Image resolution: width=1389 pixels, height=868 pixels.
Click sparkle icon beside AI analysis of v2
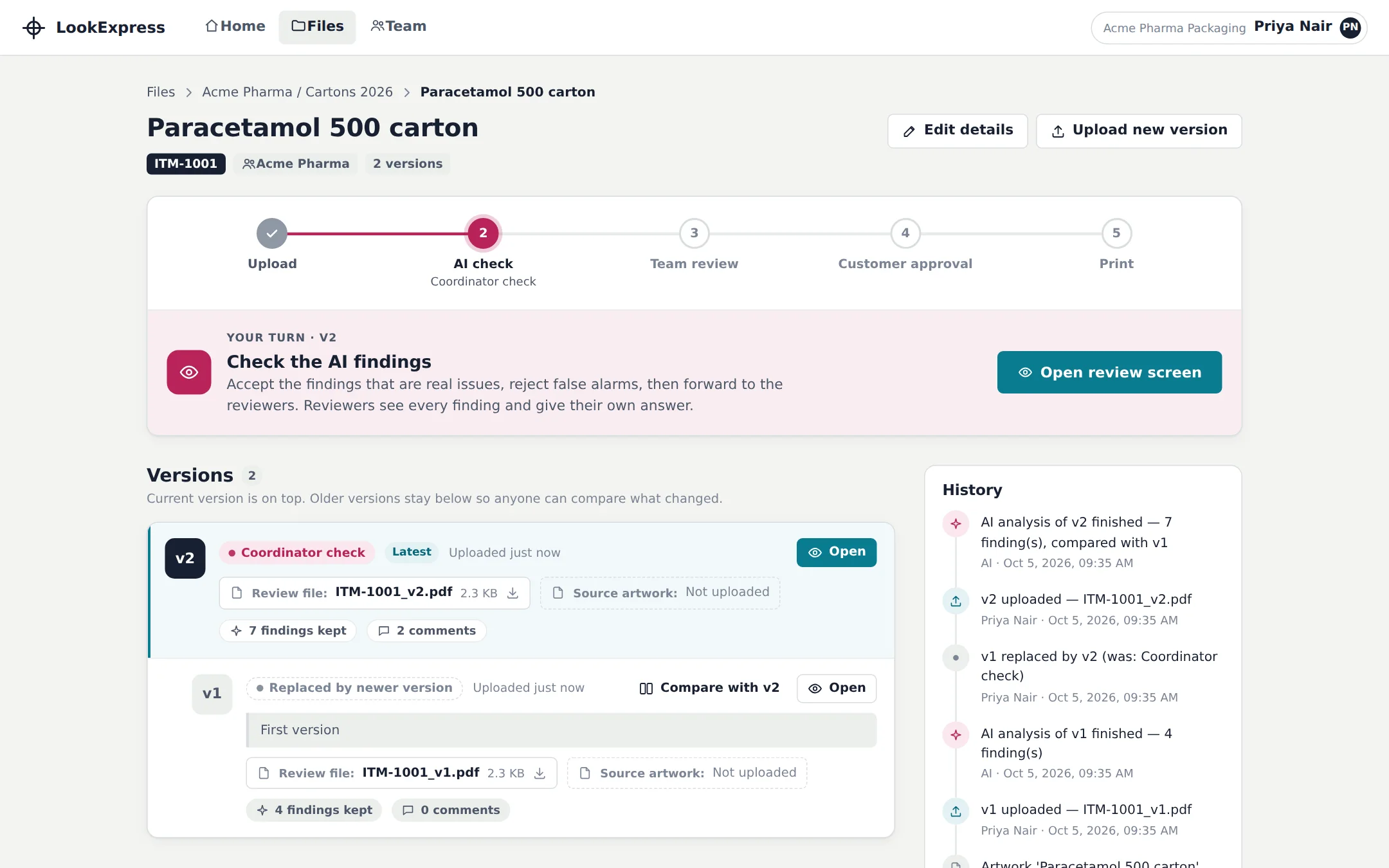956,523
